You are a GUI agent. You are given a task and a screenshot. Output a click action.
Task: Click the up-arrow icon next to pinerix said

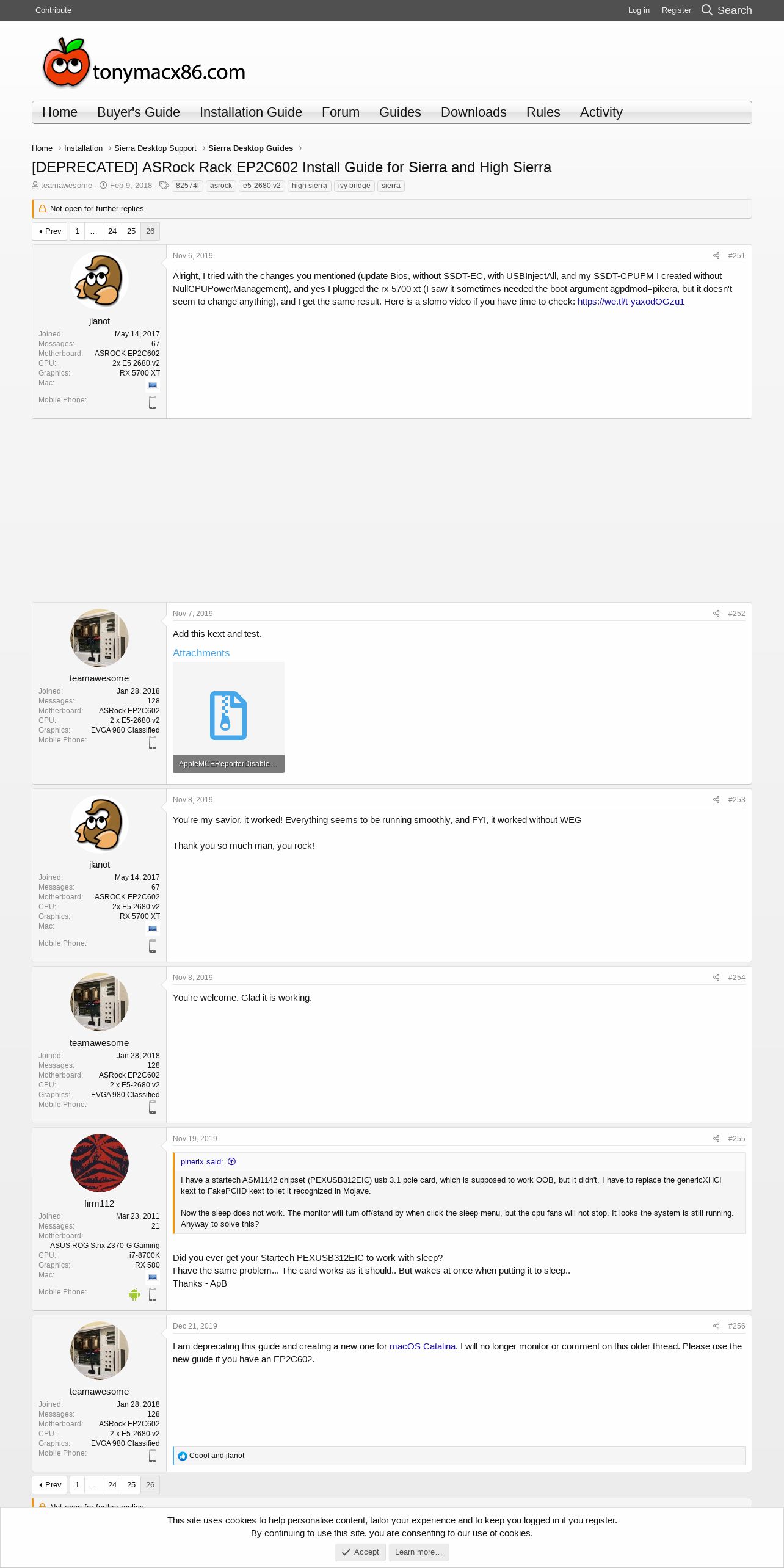click(x=231, y=1162)
